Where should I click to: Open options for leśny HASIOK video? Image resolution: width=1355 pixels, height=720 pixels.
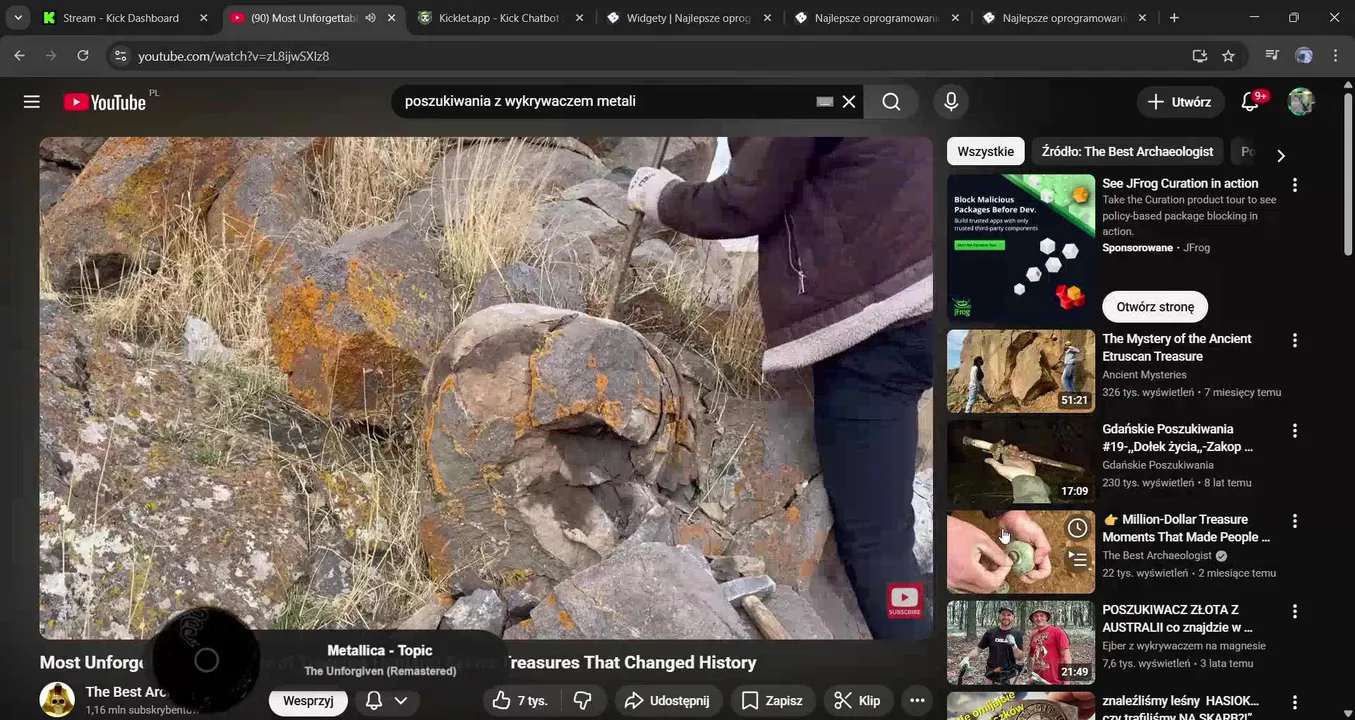tap(1295, 701)
